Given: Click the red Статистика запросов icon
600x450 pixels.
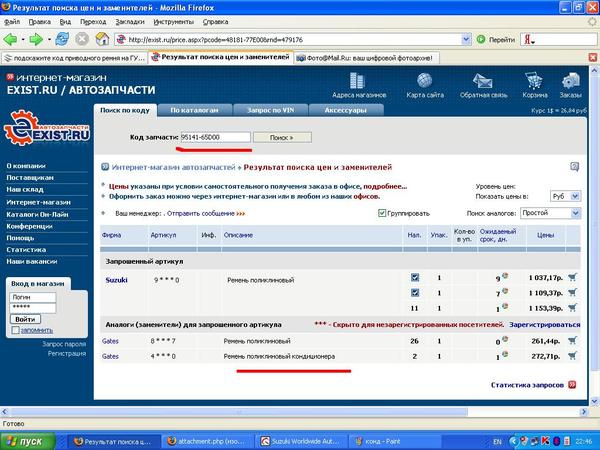Looking at the screenshot, I should click(572, 385).
